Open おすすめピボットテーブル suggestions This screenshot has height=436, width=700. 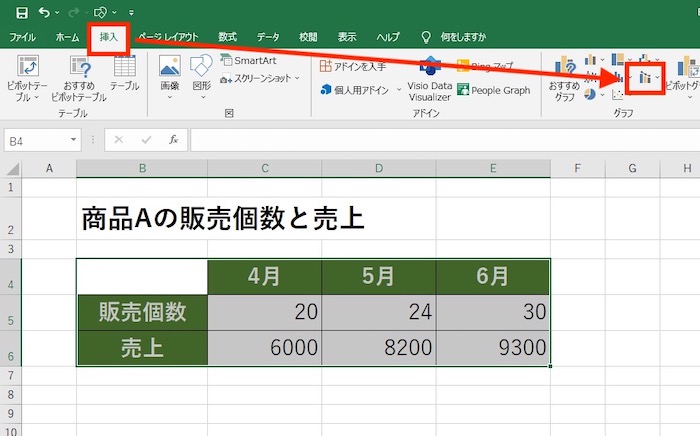79,78
